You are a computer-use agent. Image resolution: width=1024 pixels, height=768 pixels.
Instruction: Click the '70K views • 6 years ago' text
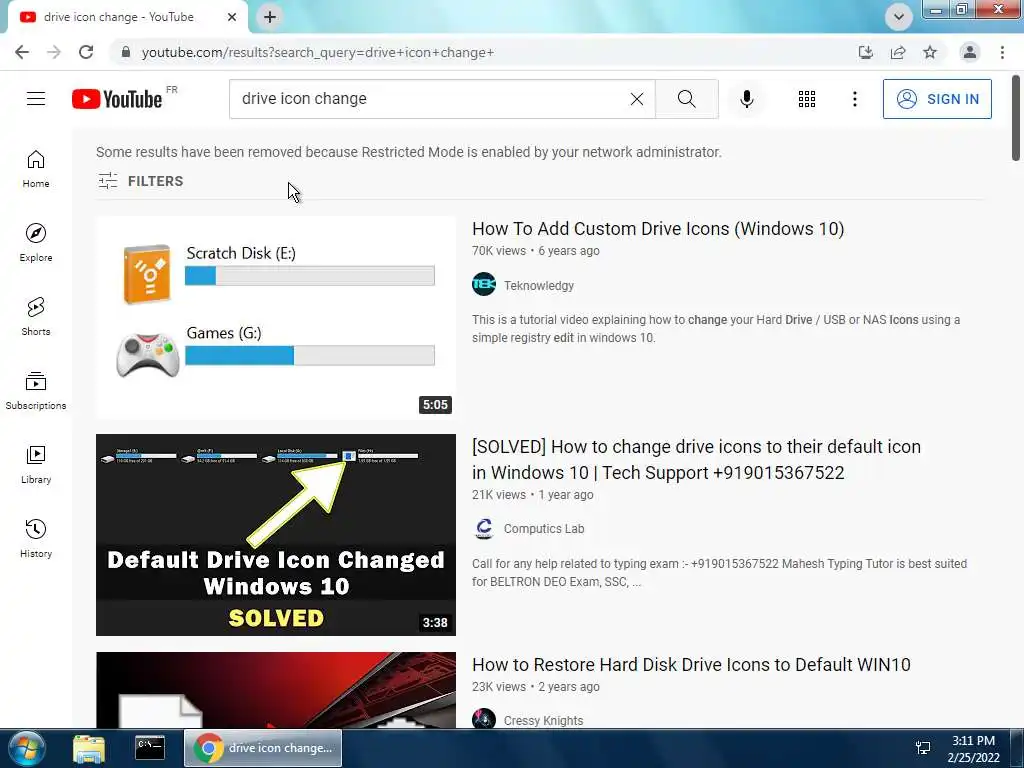(536, 251)
